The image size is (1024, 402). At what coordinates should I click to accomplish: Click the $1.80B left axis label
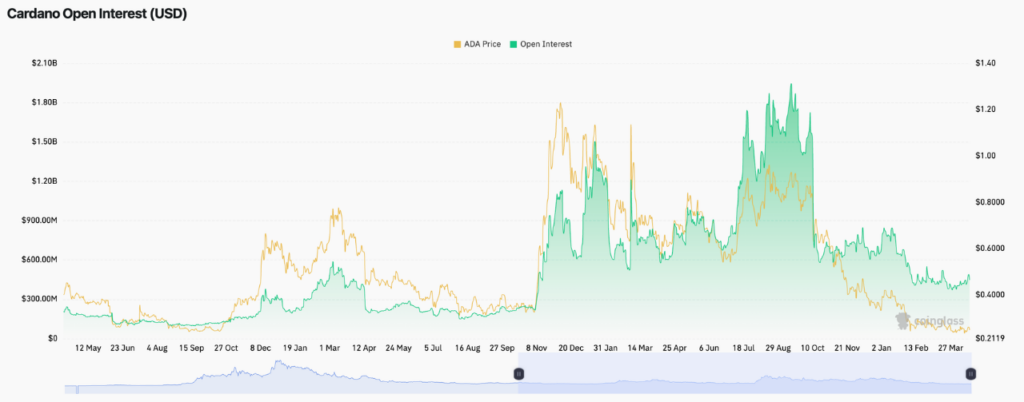(44, 102)
